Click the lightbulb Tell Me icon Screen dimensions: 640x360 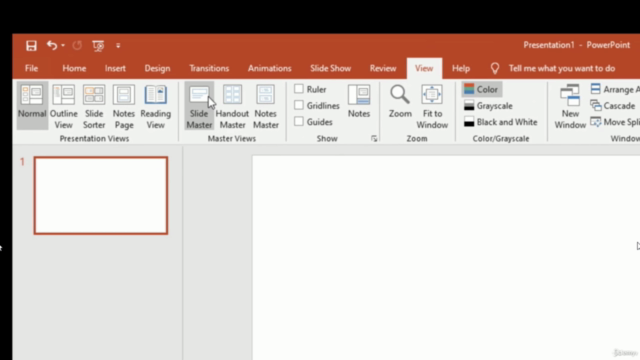495,69
